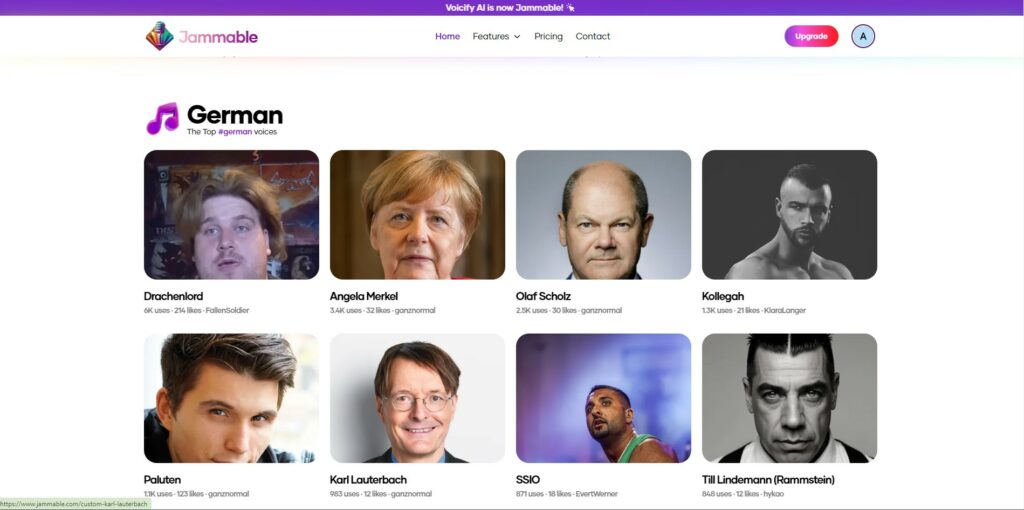Select the 2.5K uses stats line
Image resolution: width=1024 pixels, height=510 pixels.
tap(569, 310)
